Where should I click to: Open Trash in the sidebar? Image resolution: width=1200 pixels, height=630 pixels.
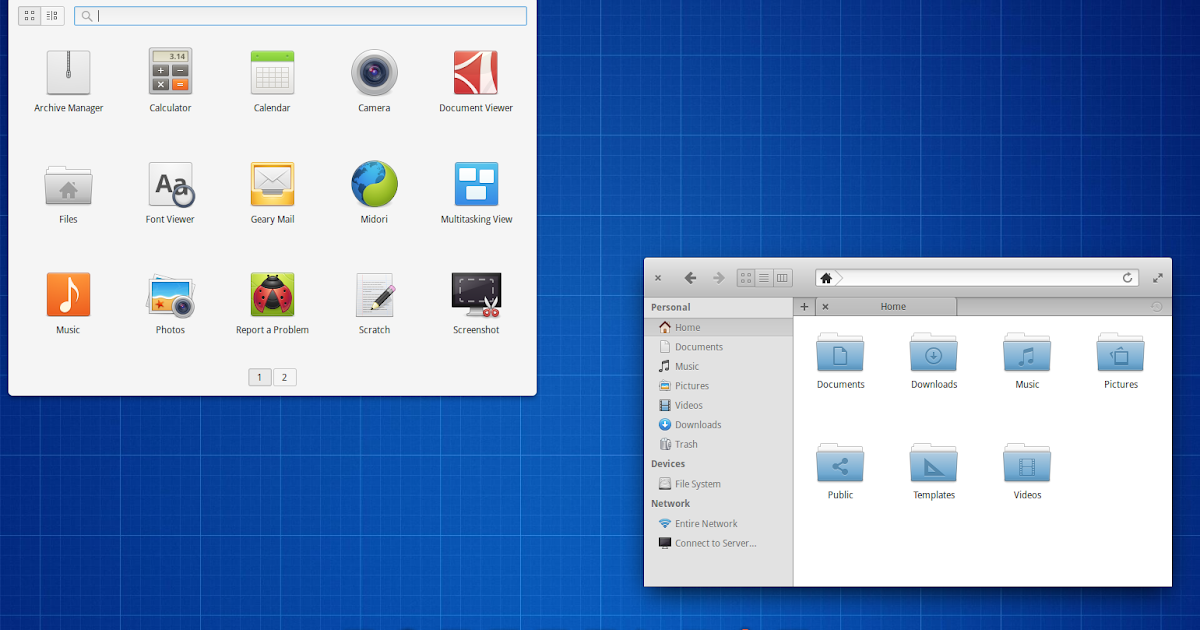(718, 444)
